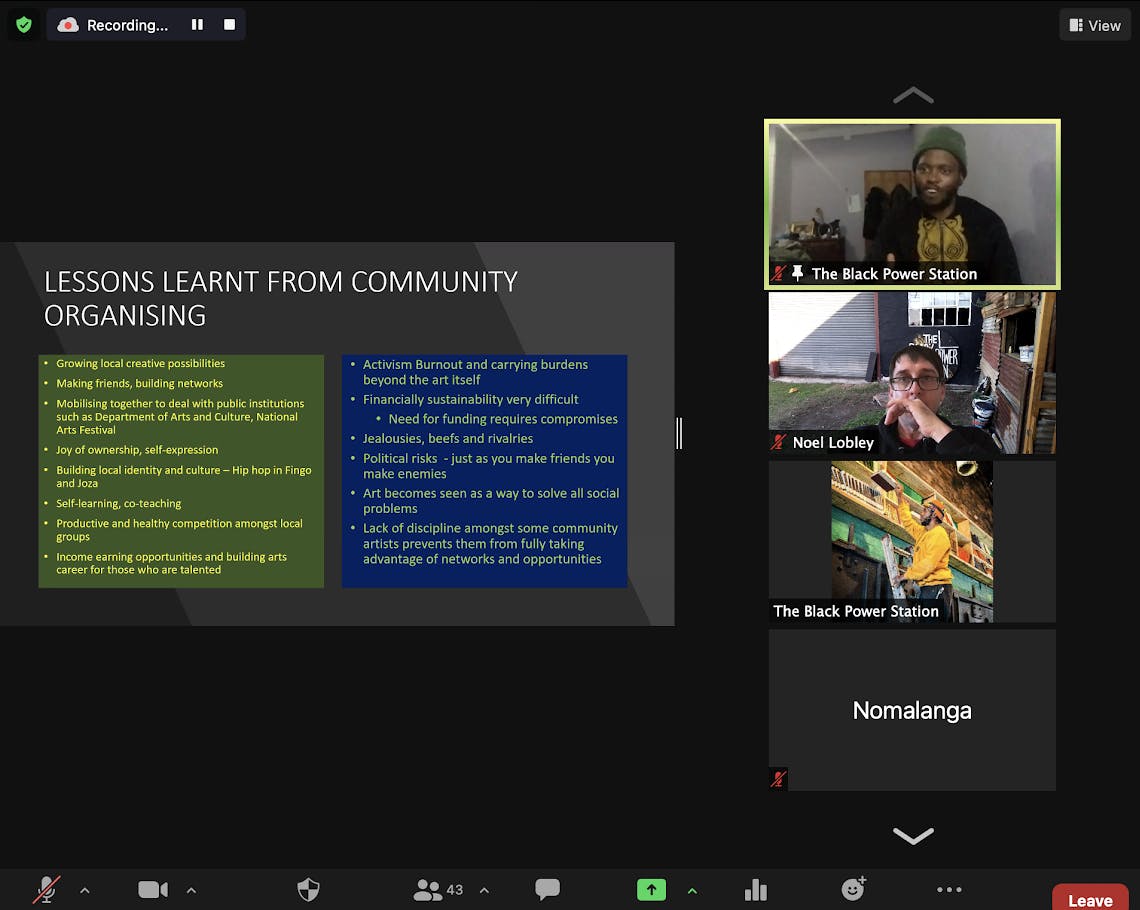
Task: Click the green Share Screen icon
Action: (x=651, y=889)
